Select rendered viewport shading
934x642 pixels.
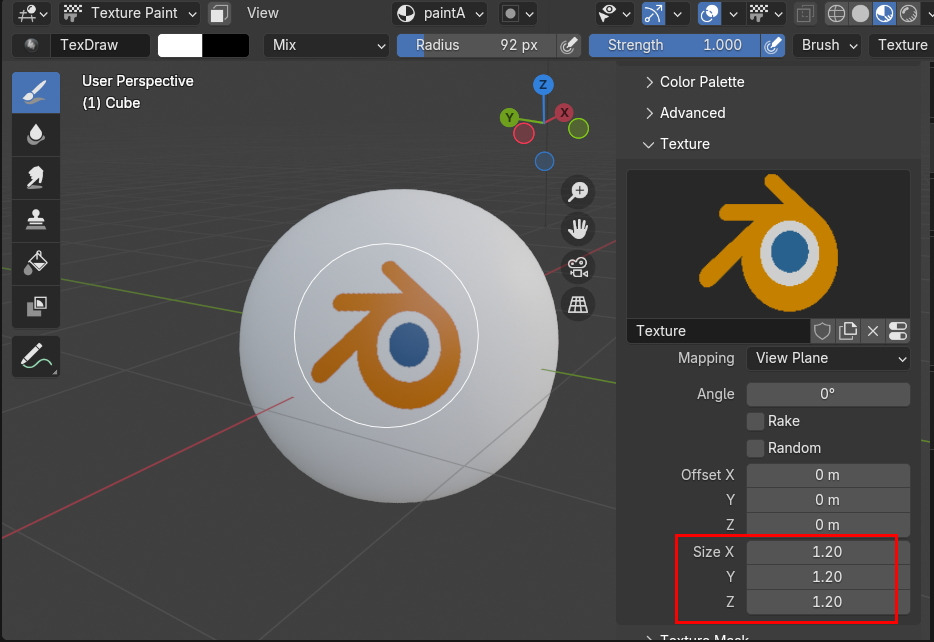tap(908, 13)
